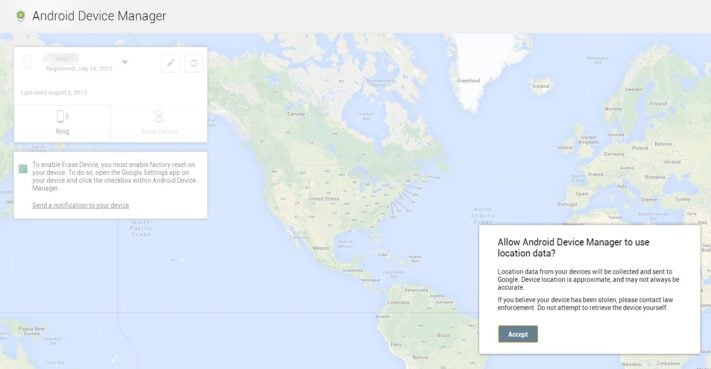
Task: Click Greenland on the map
Action: tap(468, 81)
